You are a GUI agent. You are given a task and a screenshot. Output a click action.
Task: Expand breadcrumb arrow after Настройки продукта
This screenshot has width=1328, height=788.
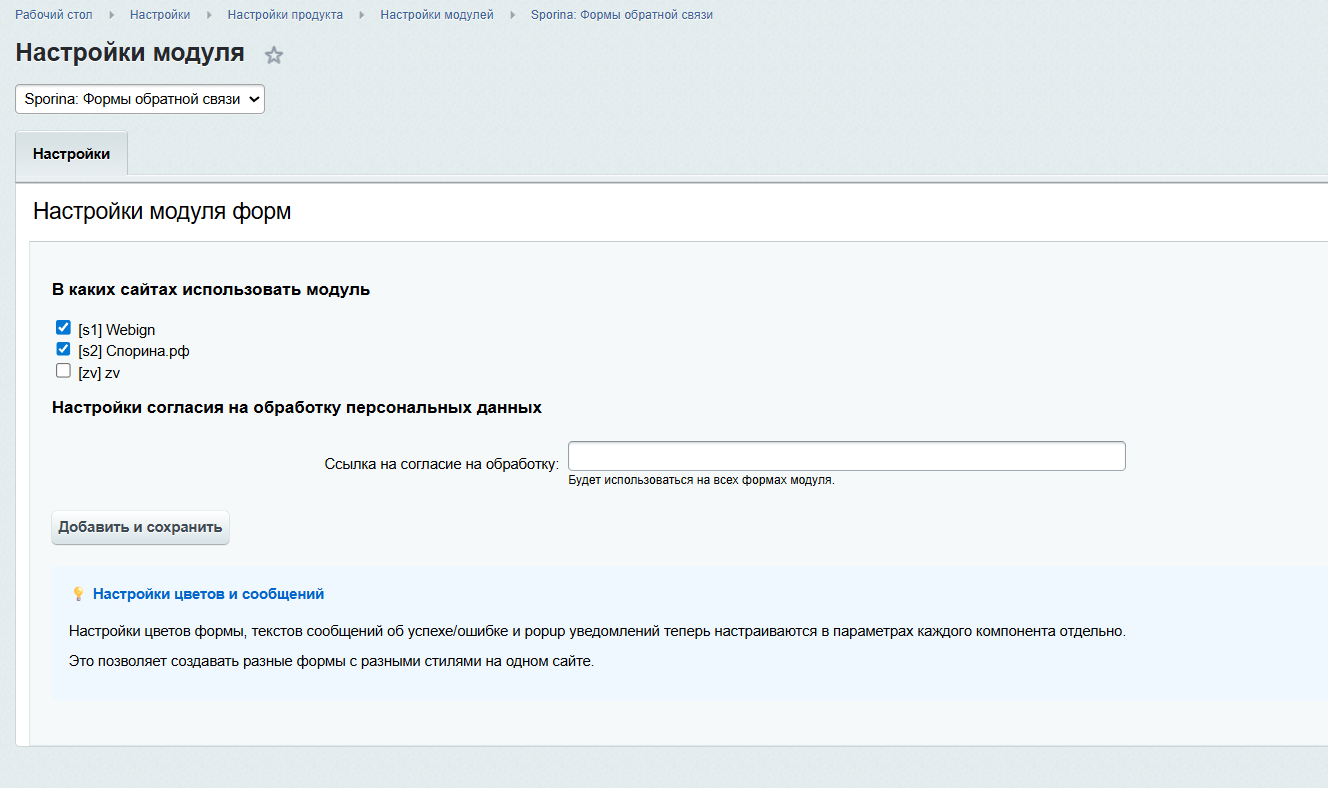point(362,15)
